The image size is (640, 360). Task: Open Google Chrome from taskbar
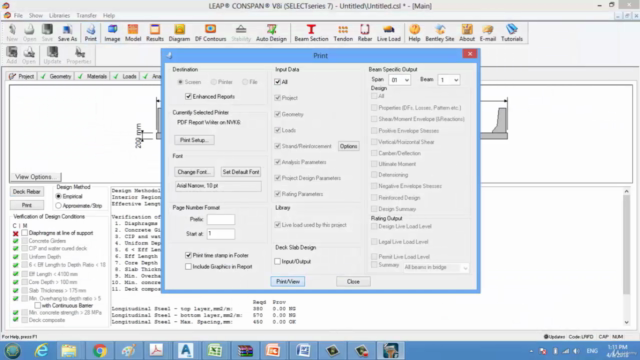pos(99,351)
